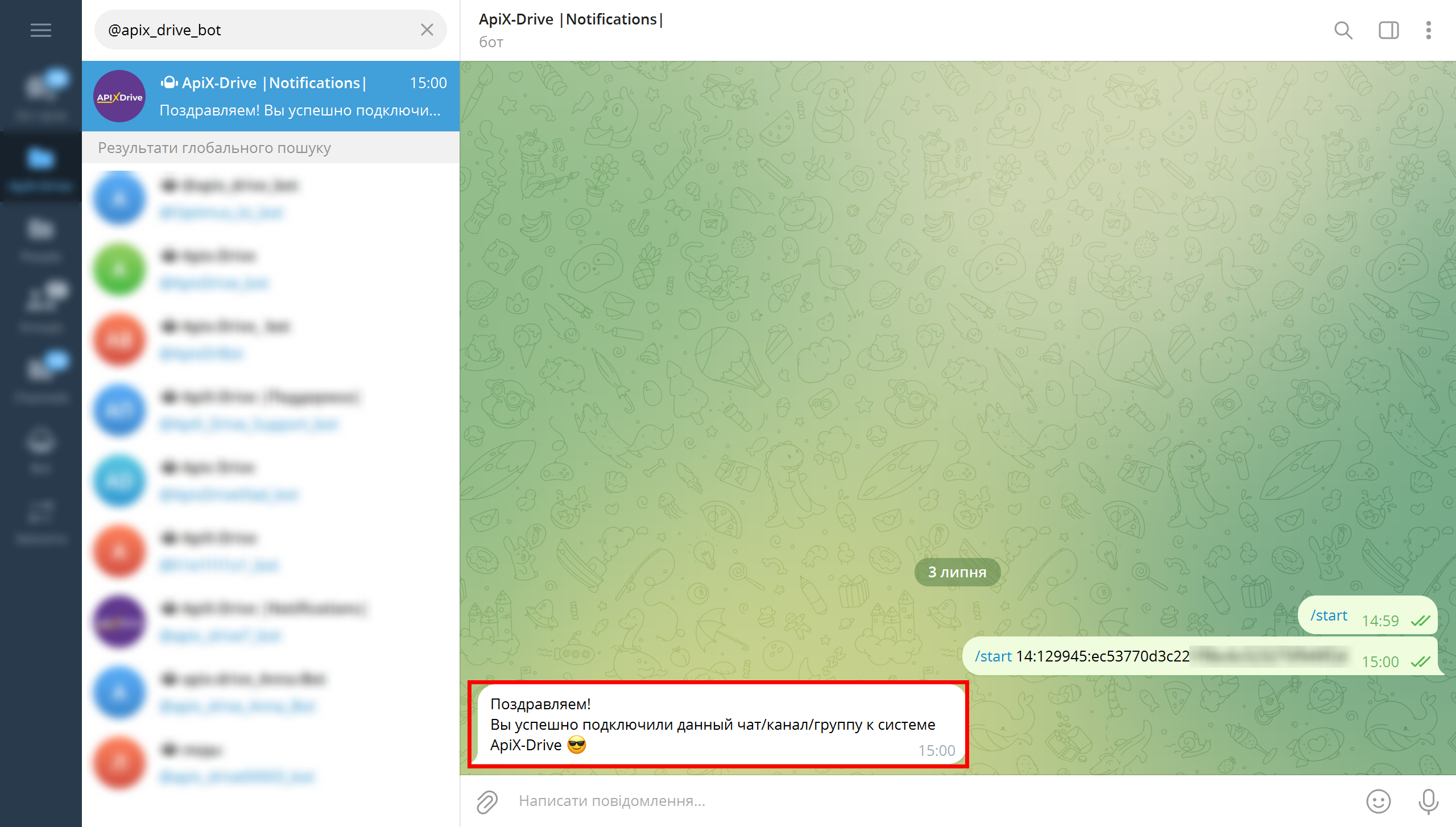Image resolution: width=1456 pixels, height=827 pixels.
Task: Open bot profile from header title ApiX-Drive |Notifications|
Action: (571, 19)
